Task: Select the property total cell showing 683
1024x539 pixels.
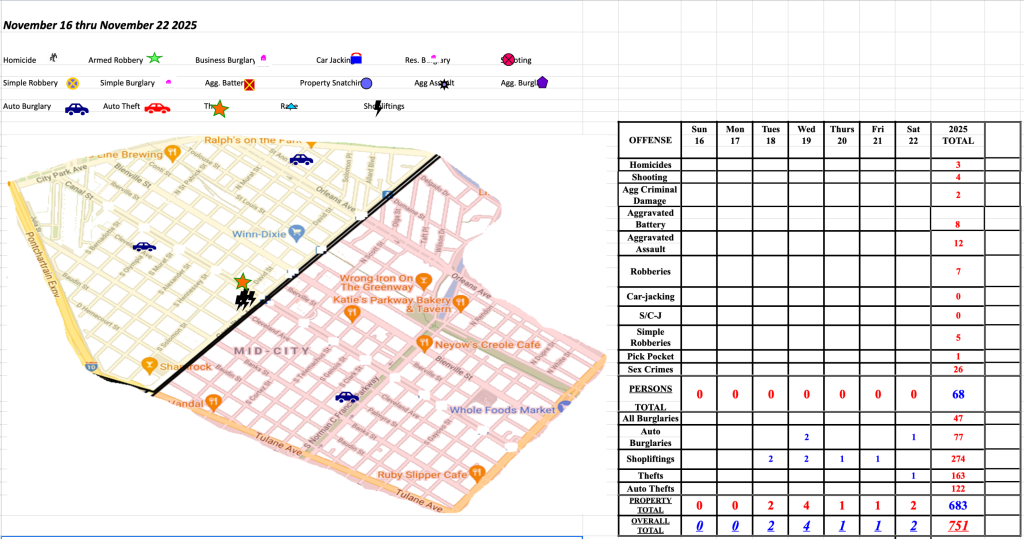Action: pyautogui.click(x=958, y=506)
